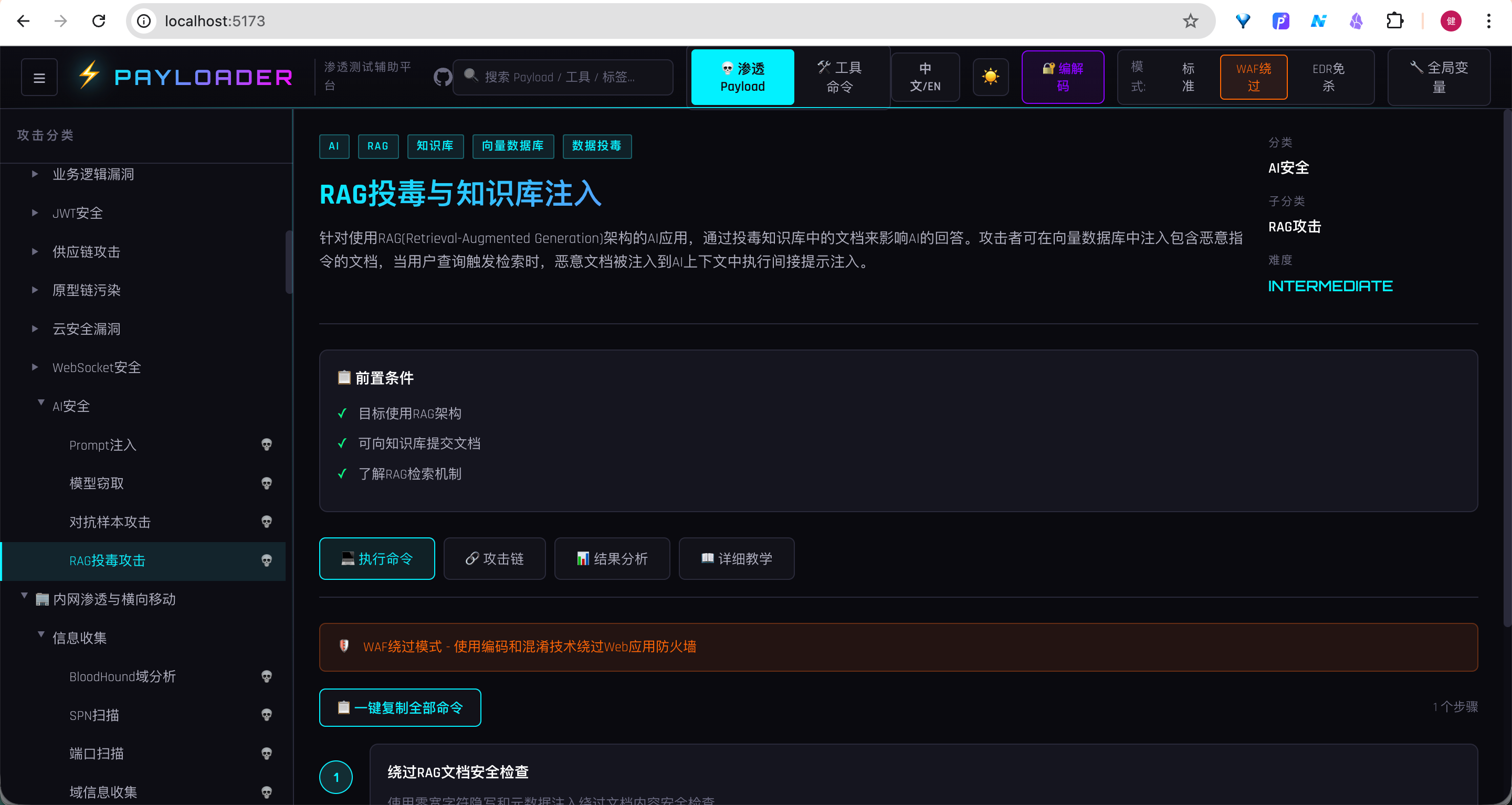Enable EDR免杀 mode
Screen dimensions: 1512x805
click(1328, 77)
